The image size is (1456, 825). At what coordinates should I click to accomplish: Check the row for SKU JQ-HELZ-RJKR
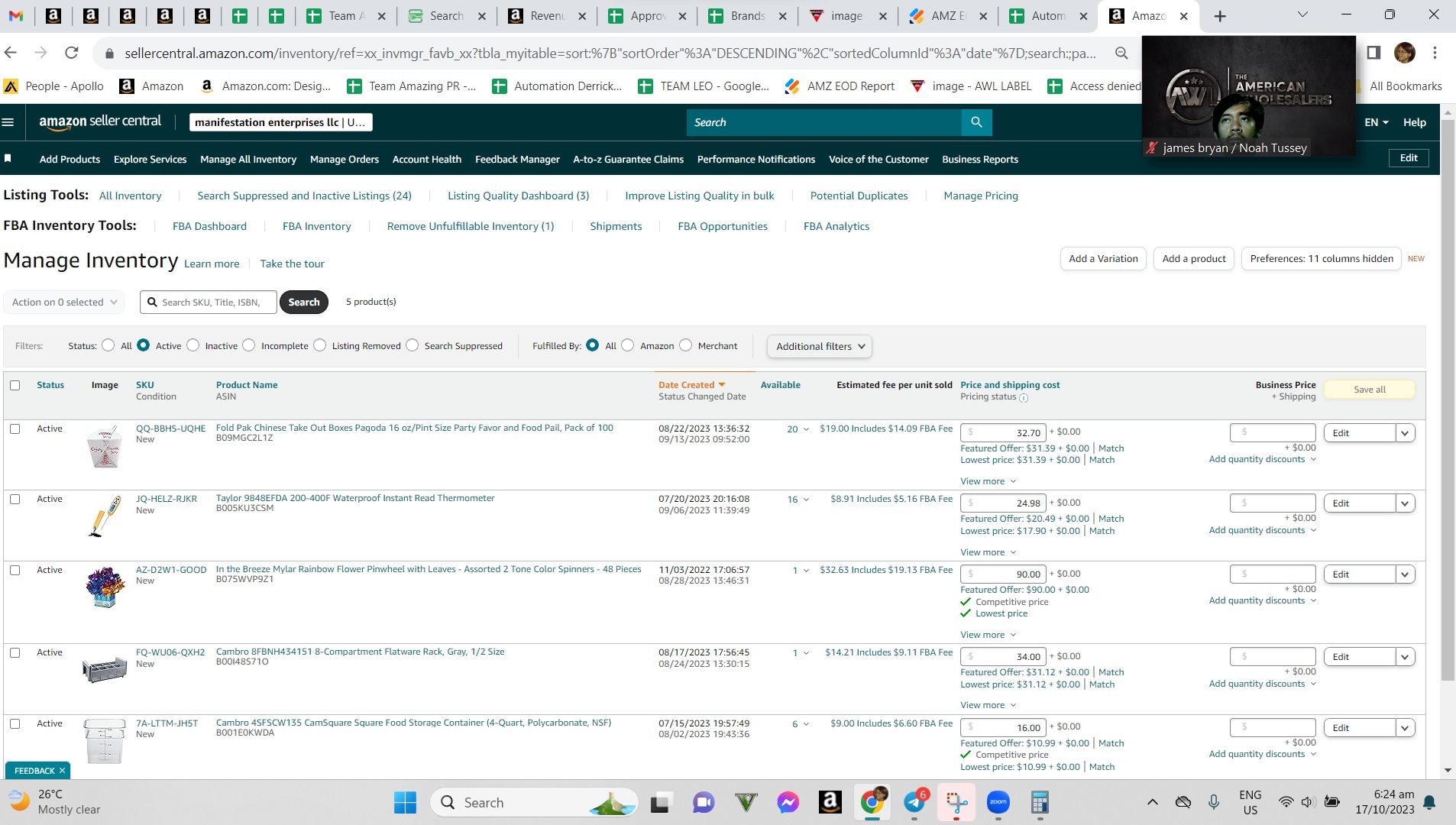pos(15,499)
